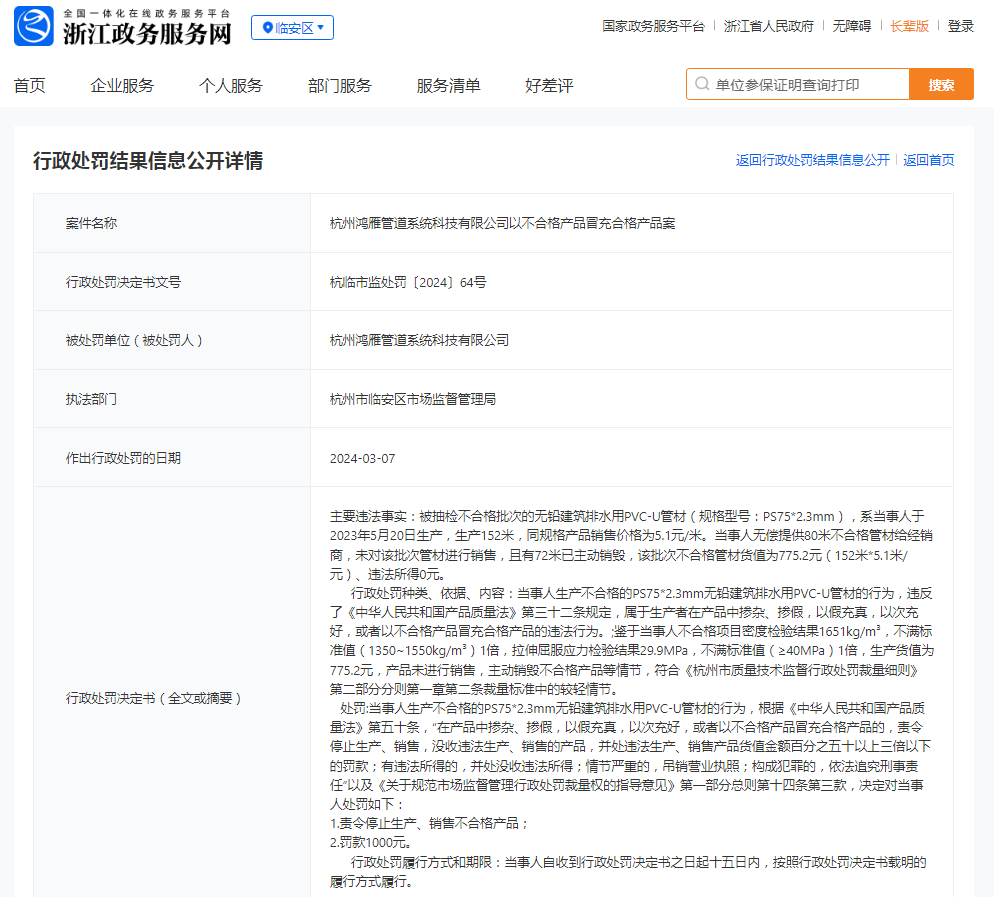Select the 行政处罚结果信息公开详情 heading
Screen dimensions: 994x897
click(x=148, y=161)
